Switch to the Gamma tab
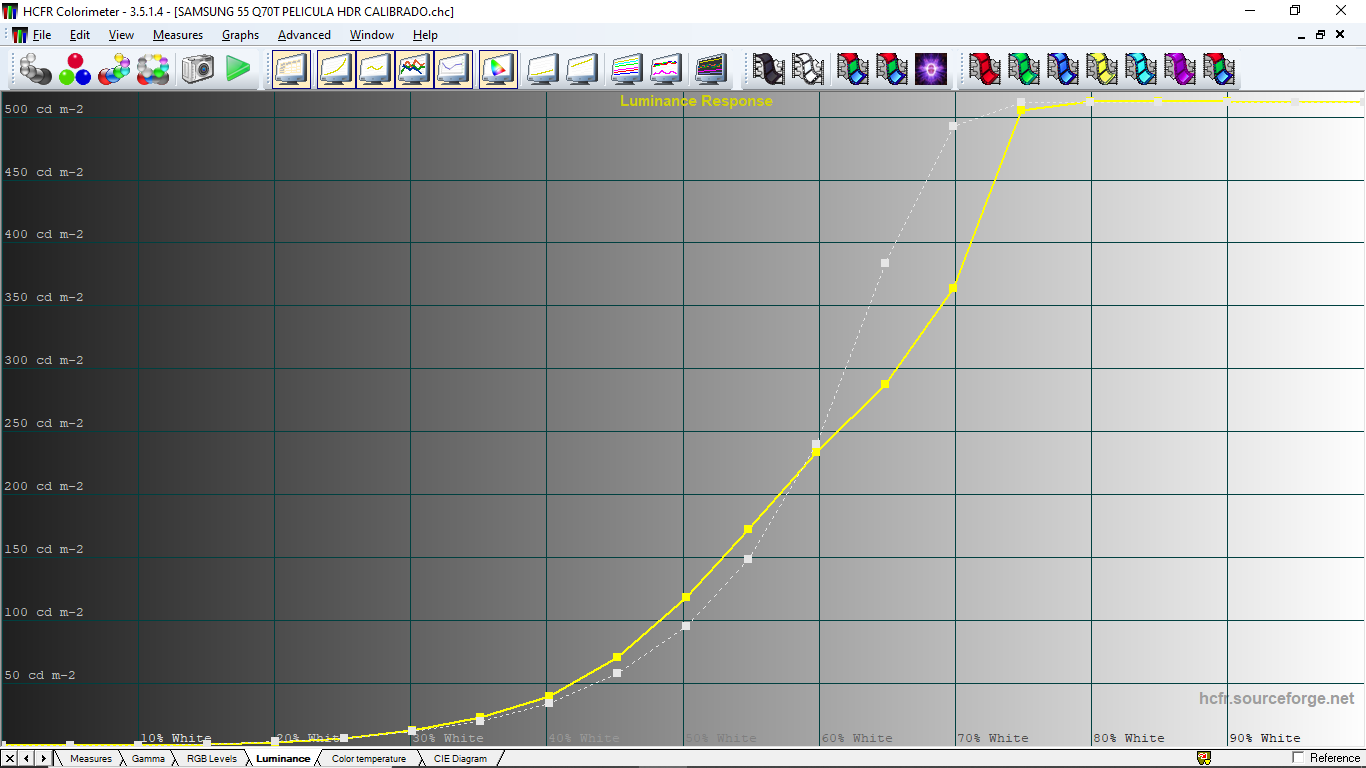 click(148, 759)
